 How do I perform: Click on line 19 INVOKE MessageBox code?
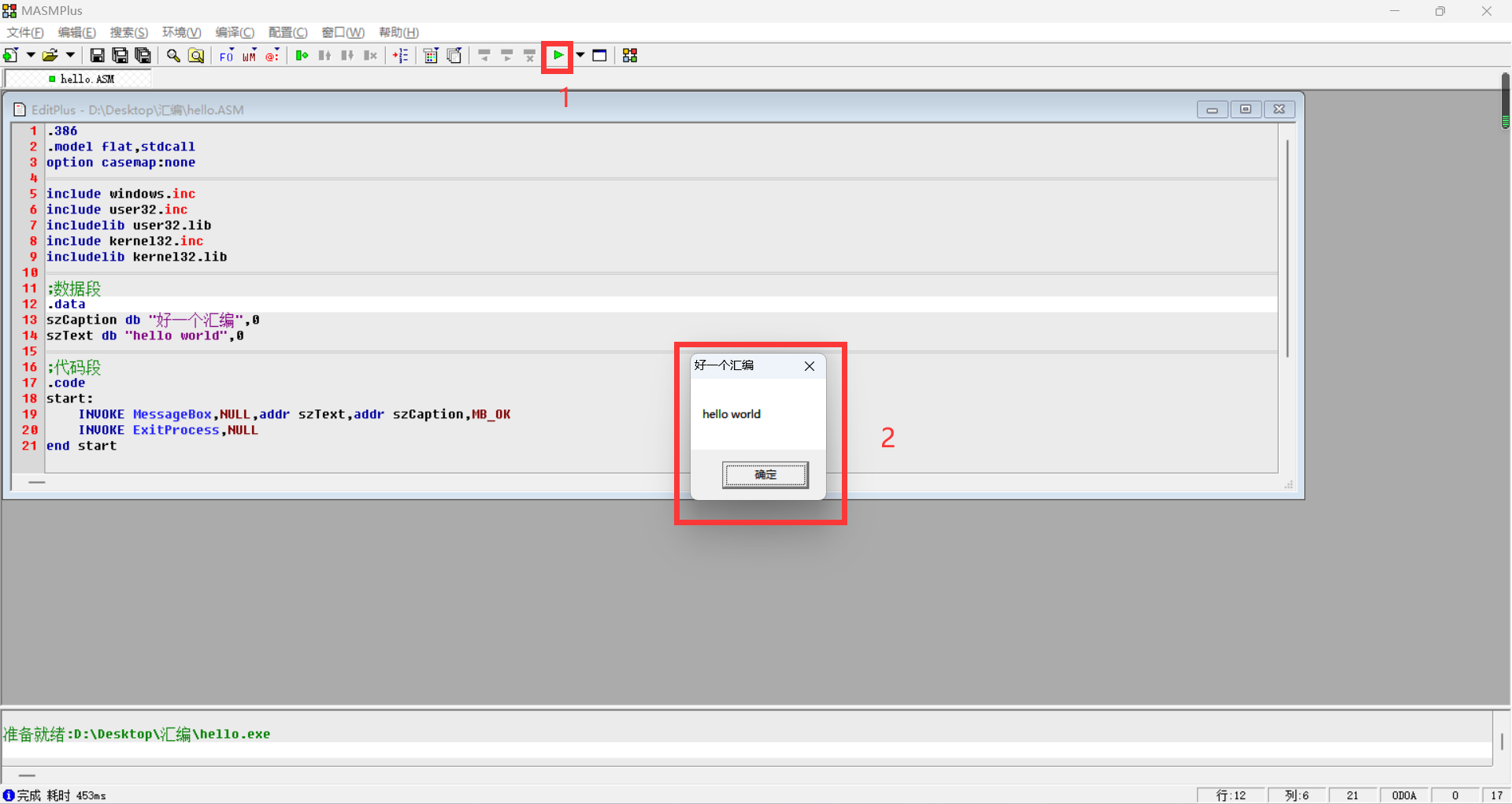[x=295, y=414]
